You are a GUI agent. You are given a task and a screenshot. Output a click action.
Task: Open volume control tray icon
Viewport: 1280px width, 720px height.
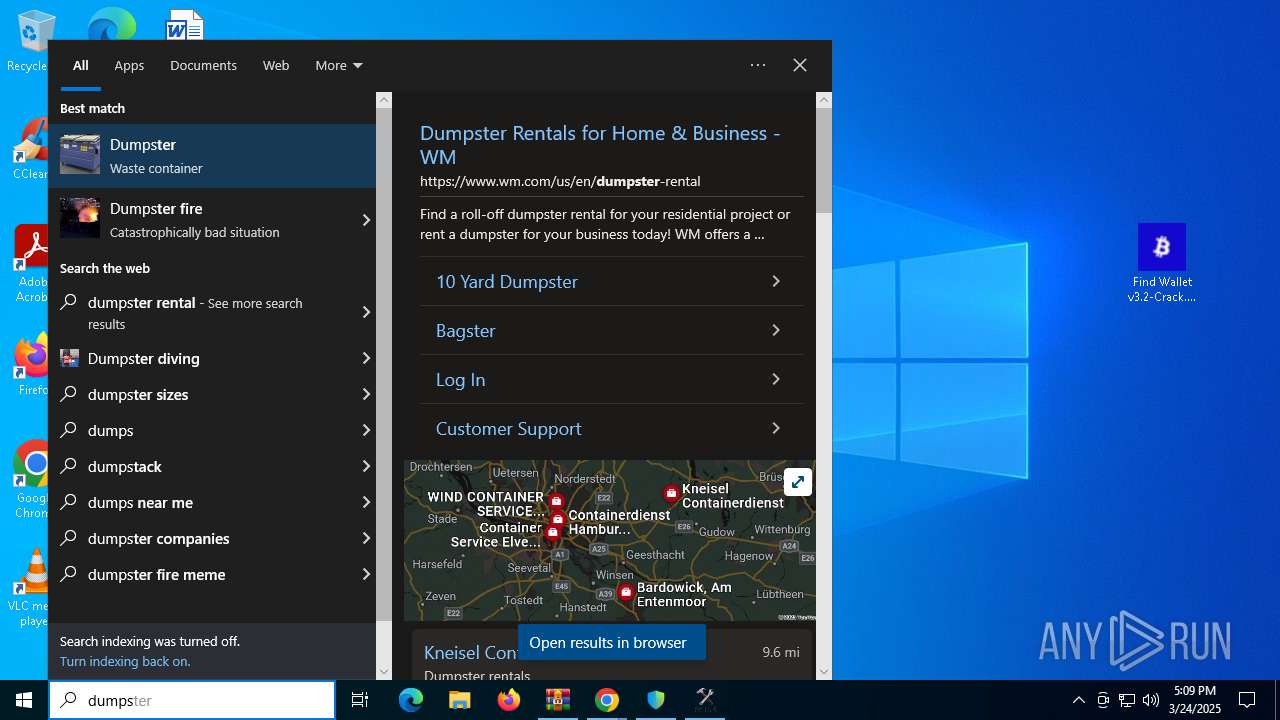click(x=1151, y=700)
